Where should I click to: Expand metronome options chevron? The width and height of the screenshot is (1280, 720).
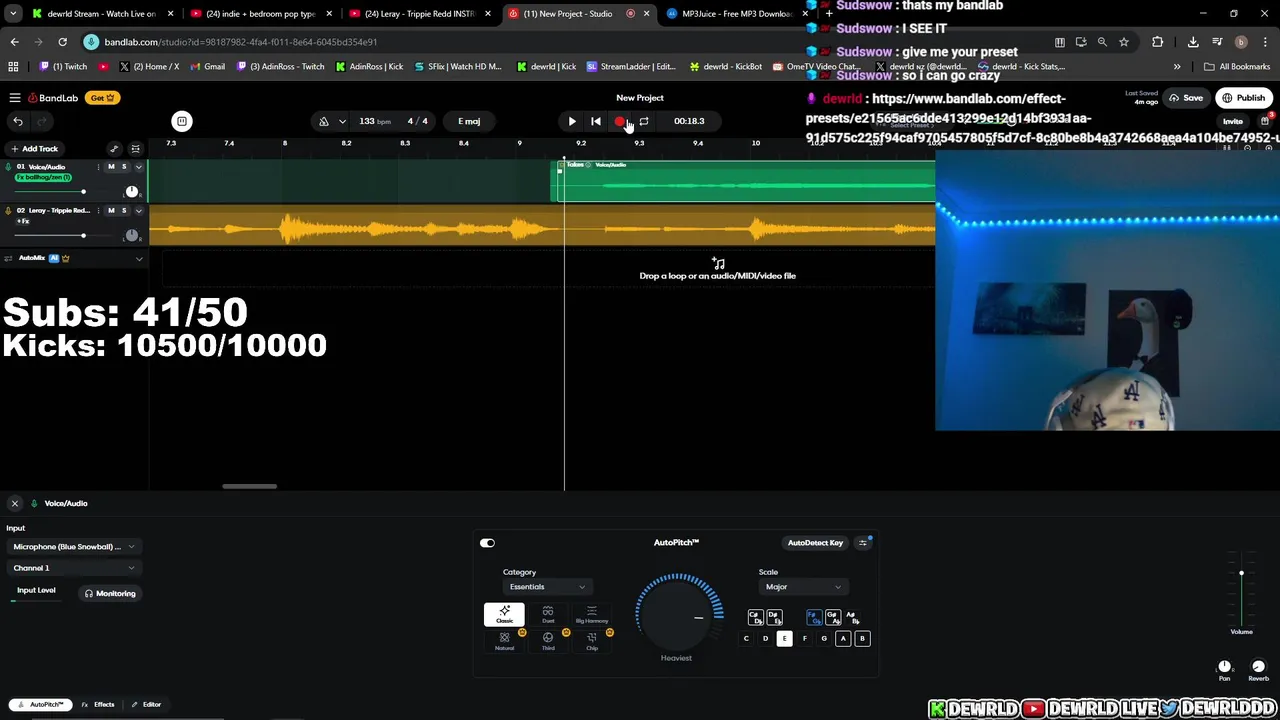[x=342, y=121]
